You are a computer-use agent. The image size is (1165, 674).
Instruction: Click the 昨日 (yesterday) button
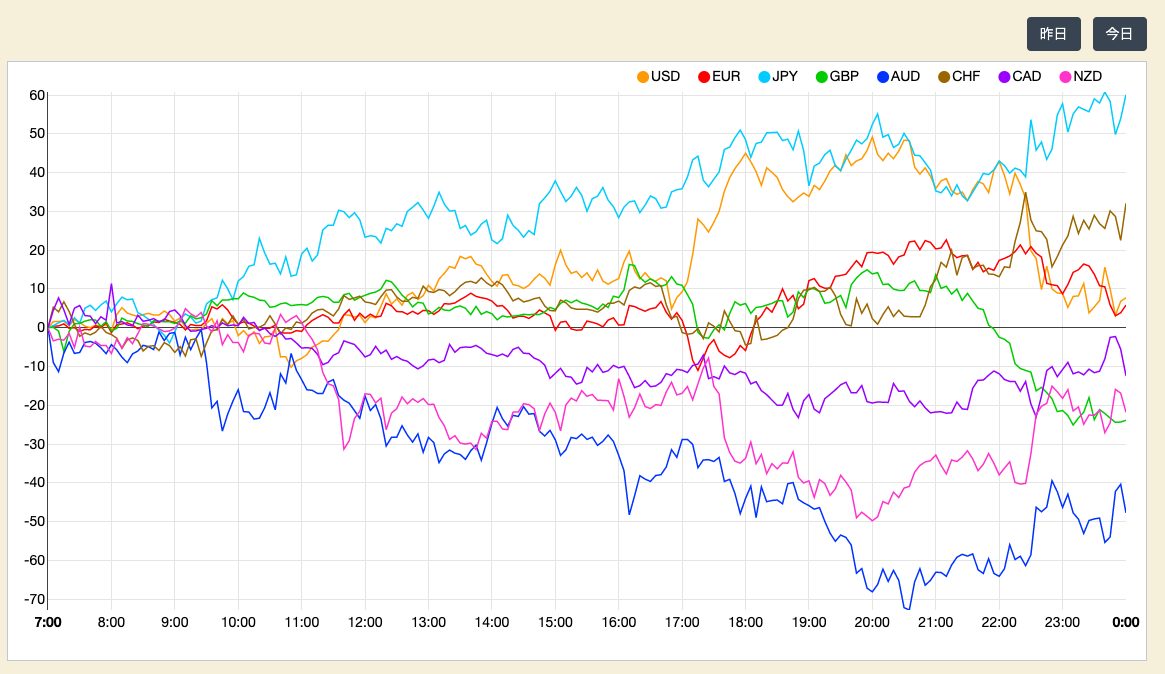1053,34
